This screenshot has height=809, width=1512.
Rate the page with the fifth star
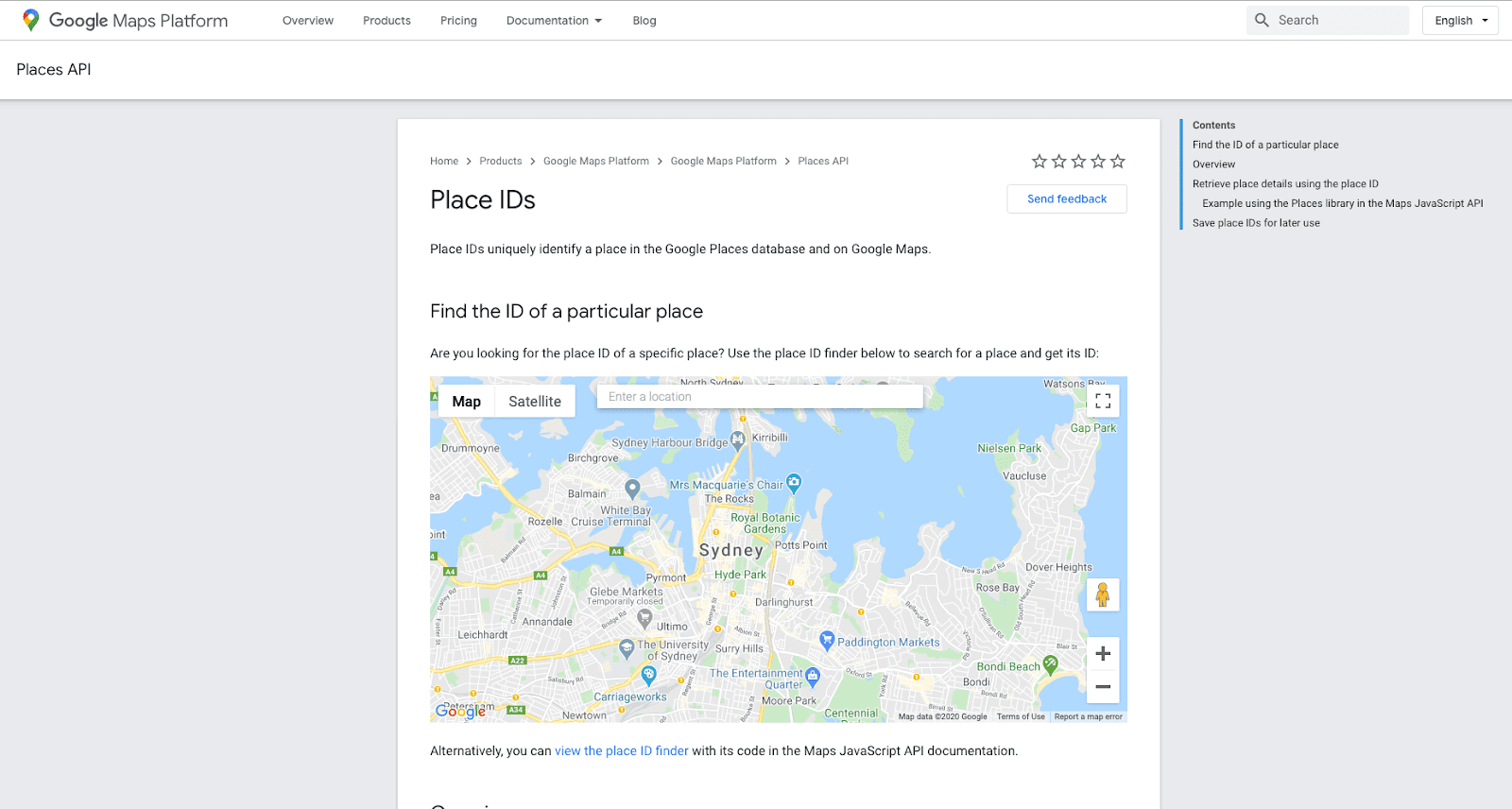click(x=1118, y=162)
